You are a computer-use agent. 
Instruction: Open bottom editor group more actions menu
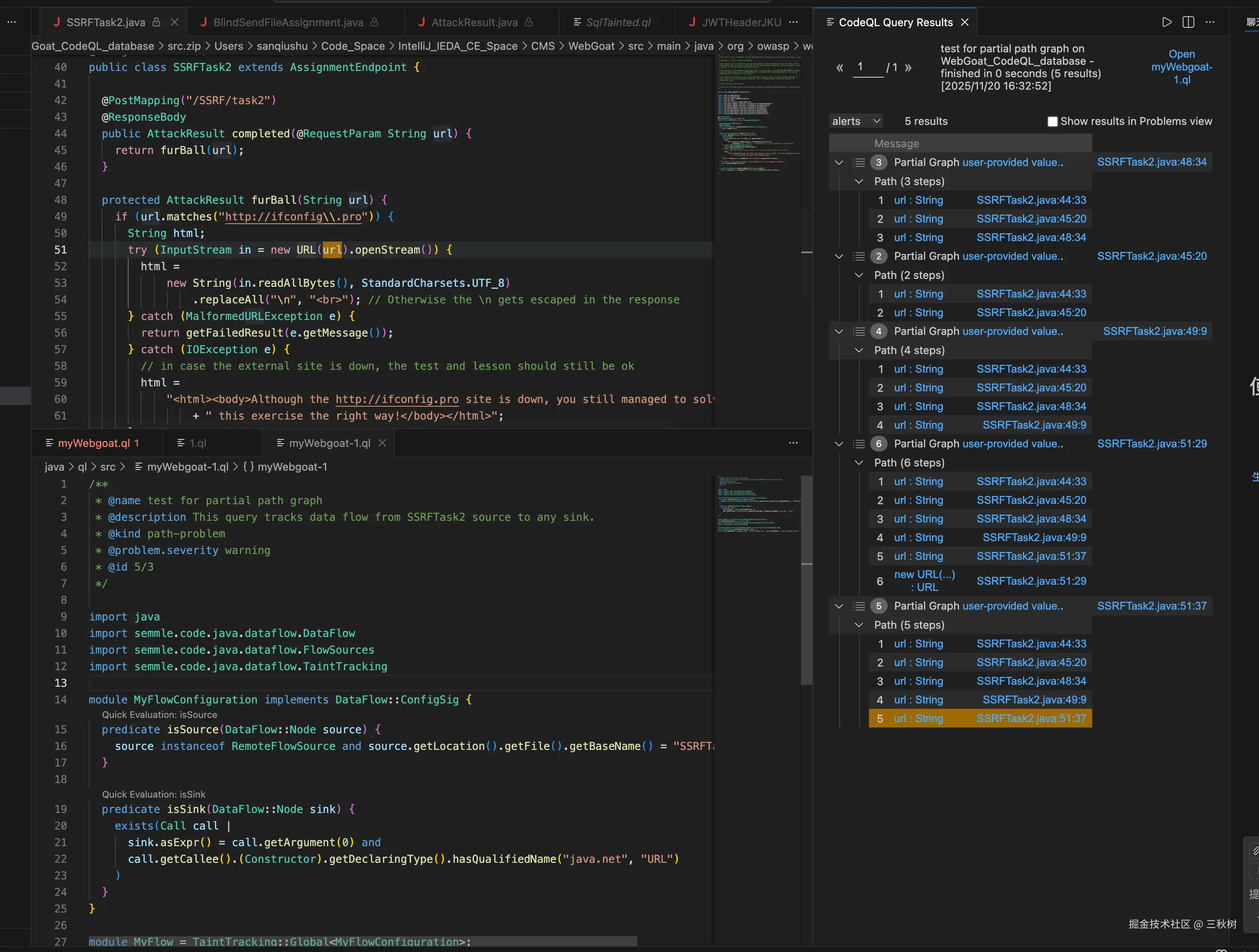793,443
